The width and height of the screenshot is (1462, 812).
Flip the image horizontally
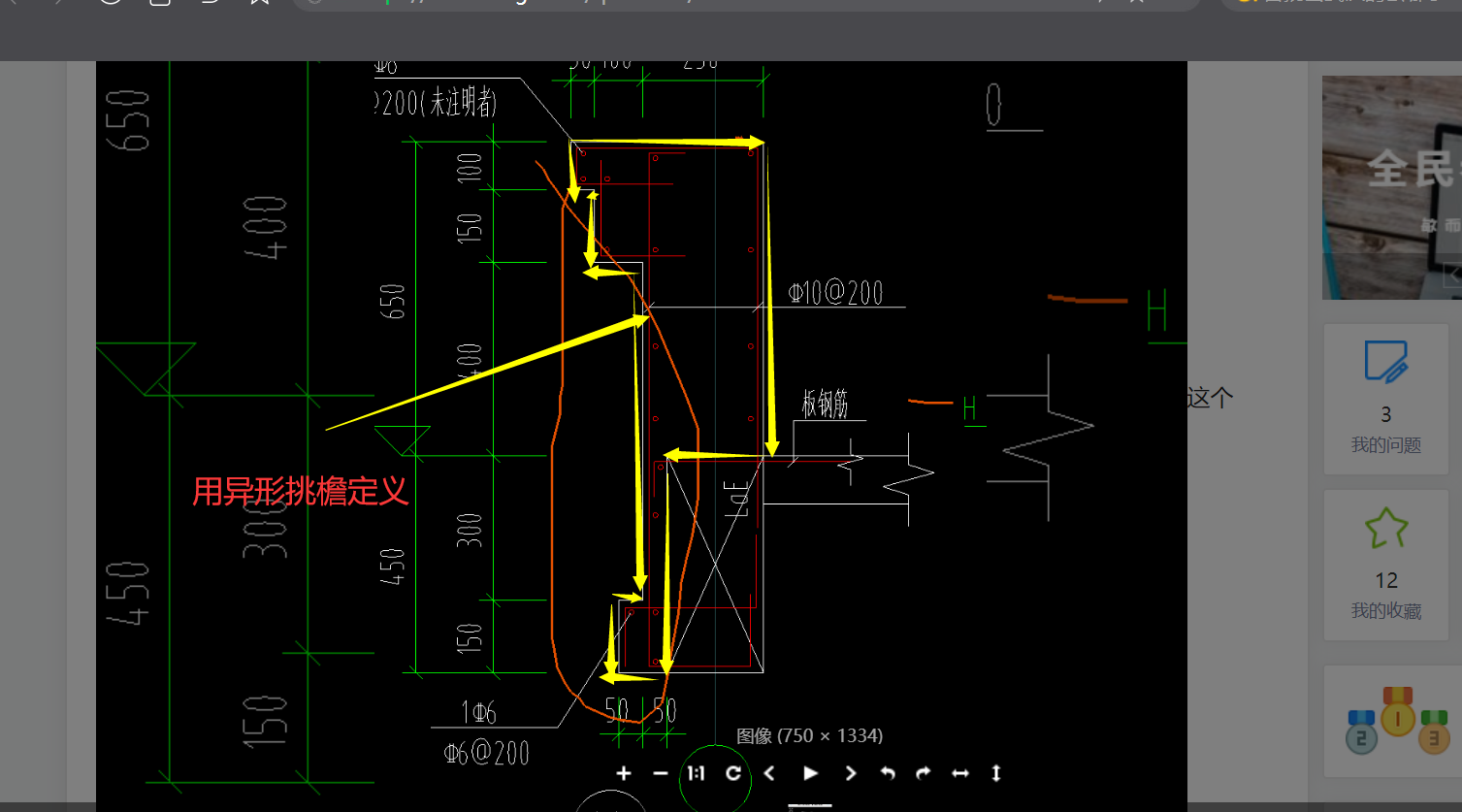pos(959,773)
